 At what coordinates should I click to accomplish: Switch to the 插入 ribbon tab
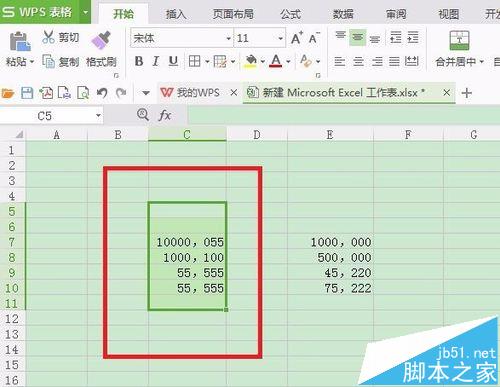pyautogui.click(x=176, y=14)
